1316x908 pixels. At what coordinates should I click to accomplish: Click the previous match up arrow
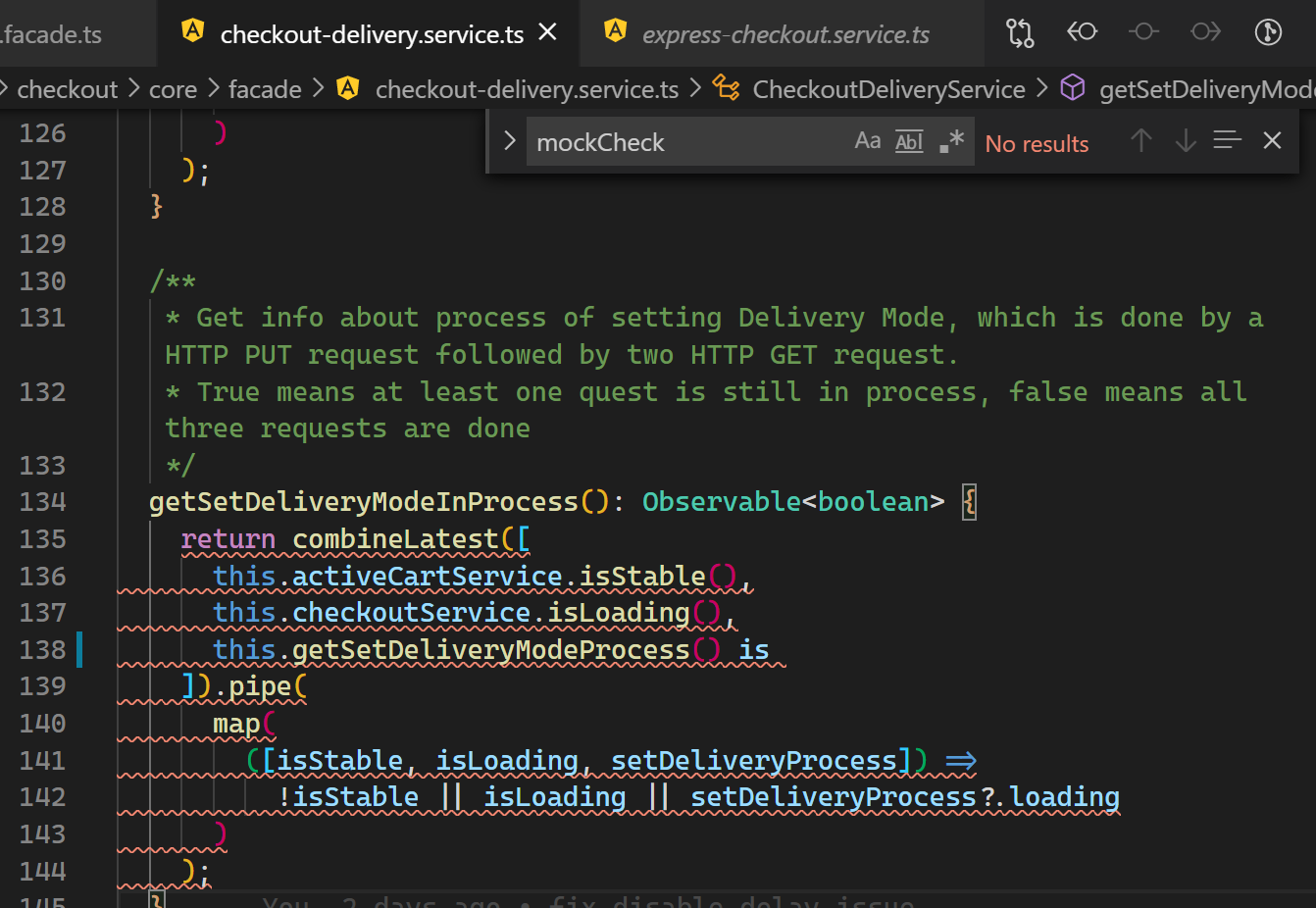[x=1141, y=141]
